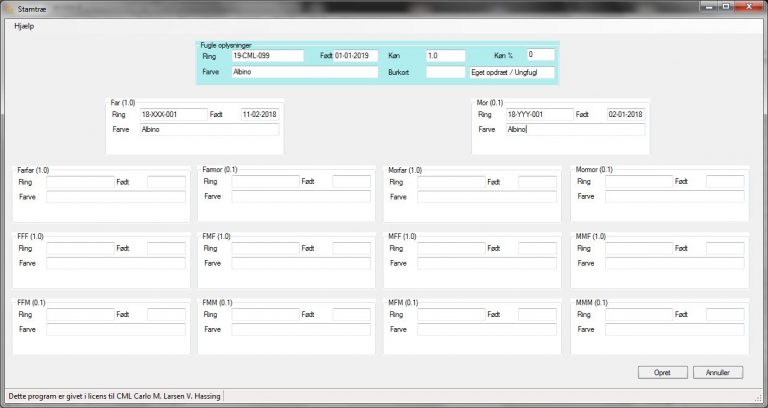
Task: Click the Far Født field 11-02-2018
Action: pyautogui.click(x=260, y=115)
